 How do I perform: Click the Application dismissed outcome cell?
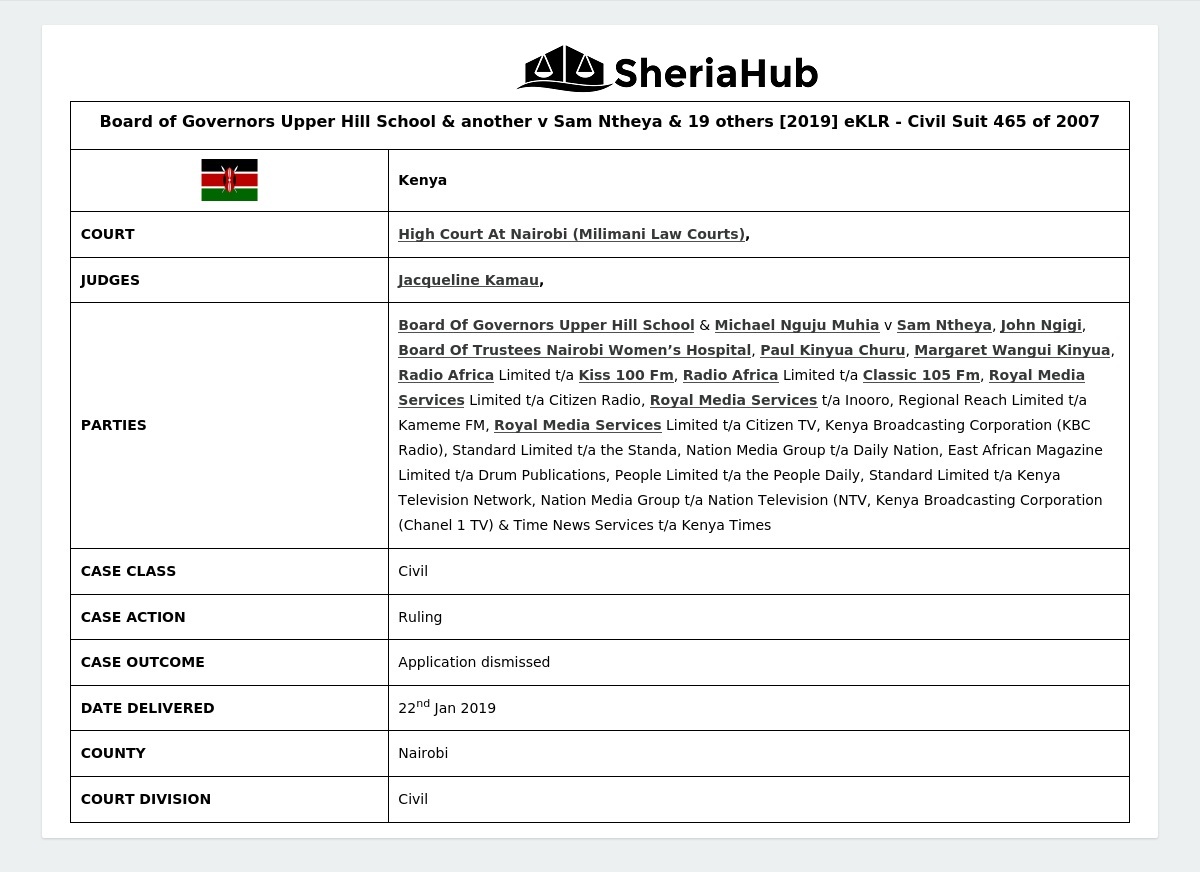474,662
